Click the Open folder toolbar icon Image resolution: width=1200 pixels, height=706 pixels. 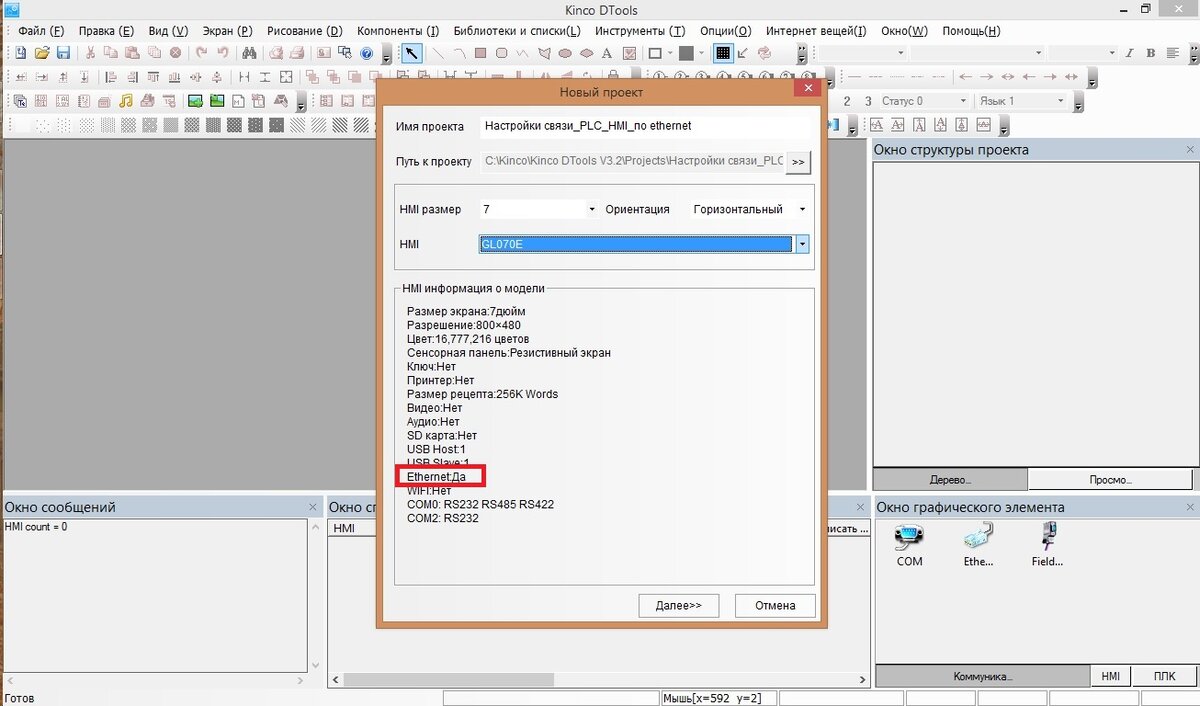(42, 53)
